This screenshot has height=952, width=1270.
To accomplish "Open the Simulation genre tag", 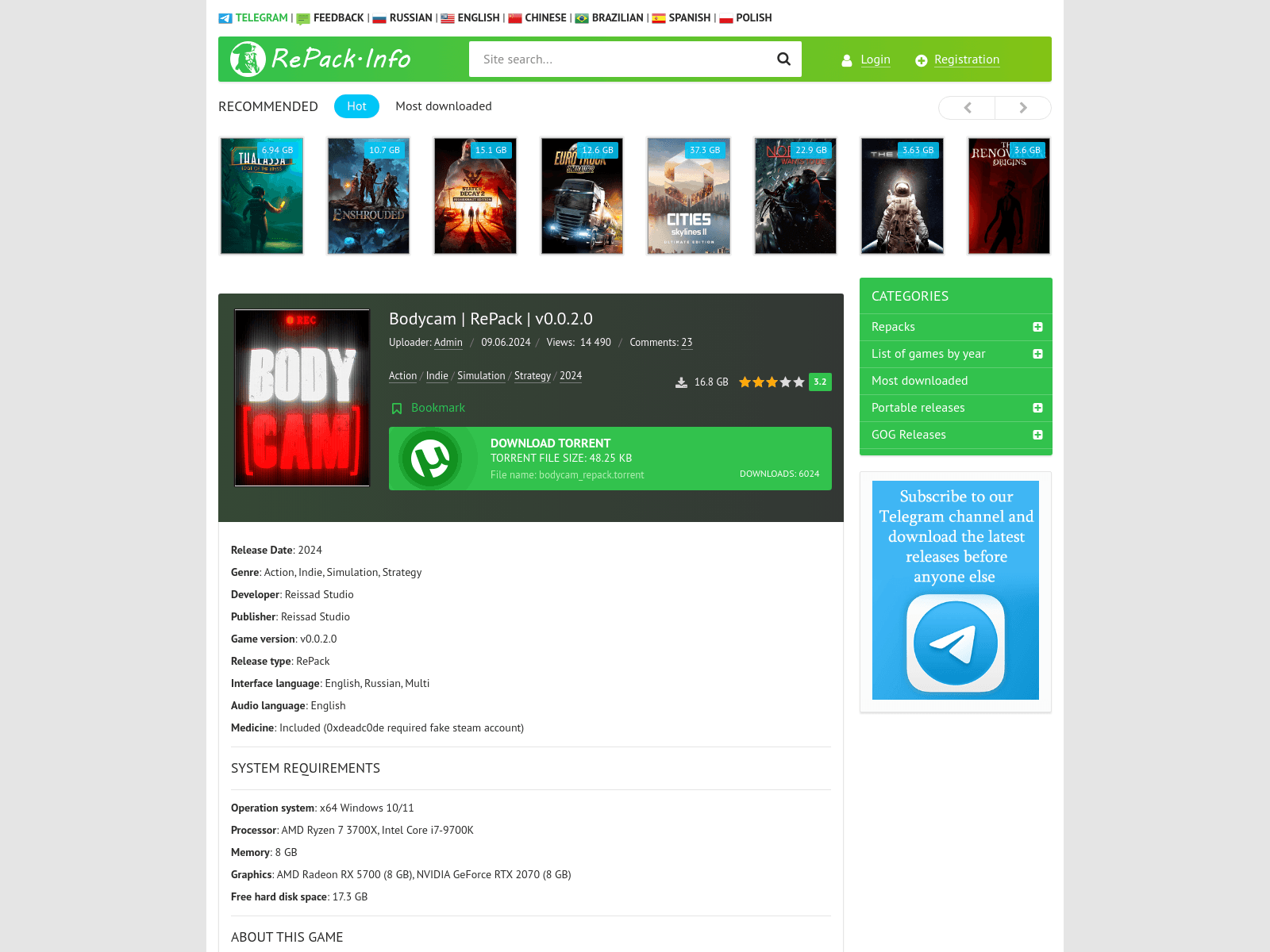I will pyautogui.click(x=481, y=376).
